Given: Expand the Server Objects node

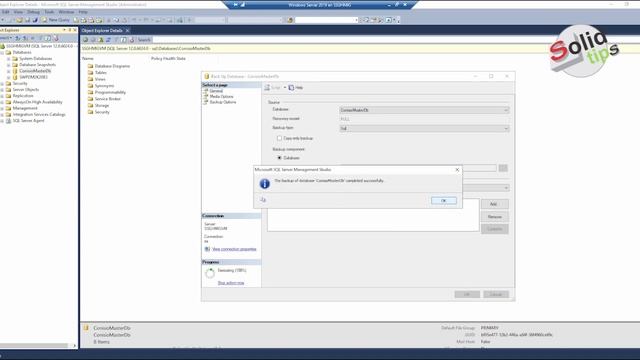Looking at the screenshot, I should coord(2,89).
